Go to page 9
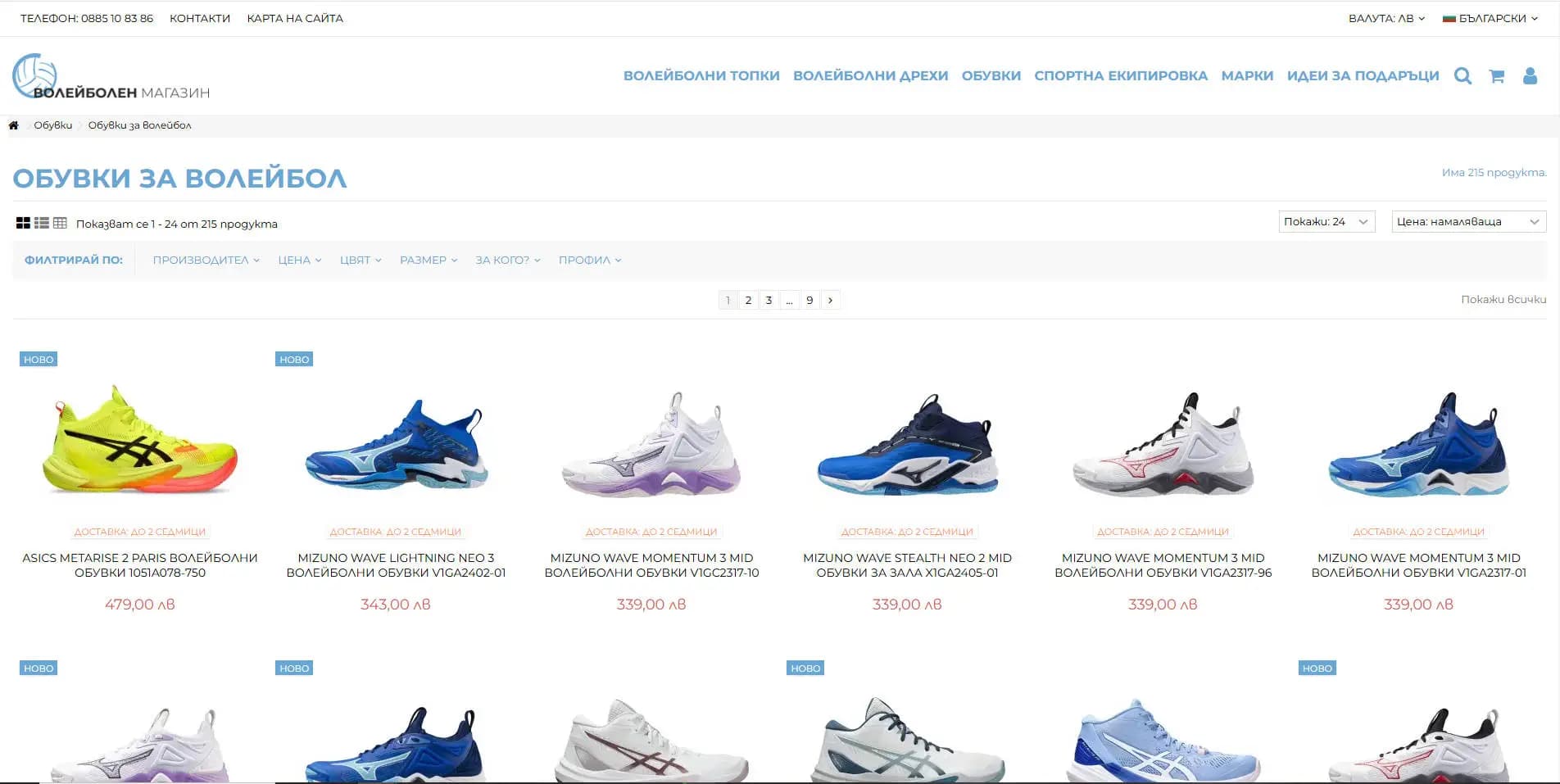The height and width of the screenshot is (784, 1560). coord(809,300)
